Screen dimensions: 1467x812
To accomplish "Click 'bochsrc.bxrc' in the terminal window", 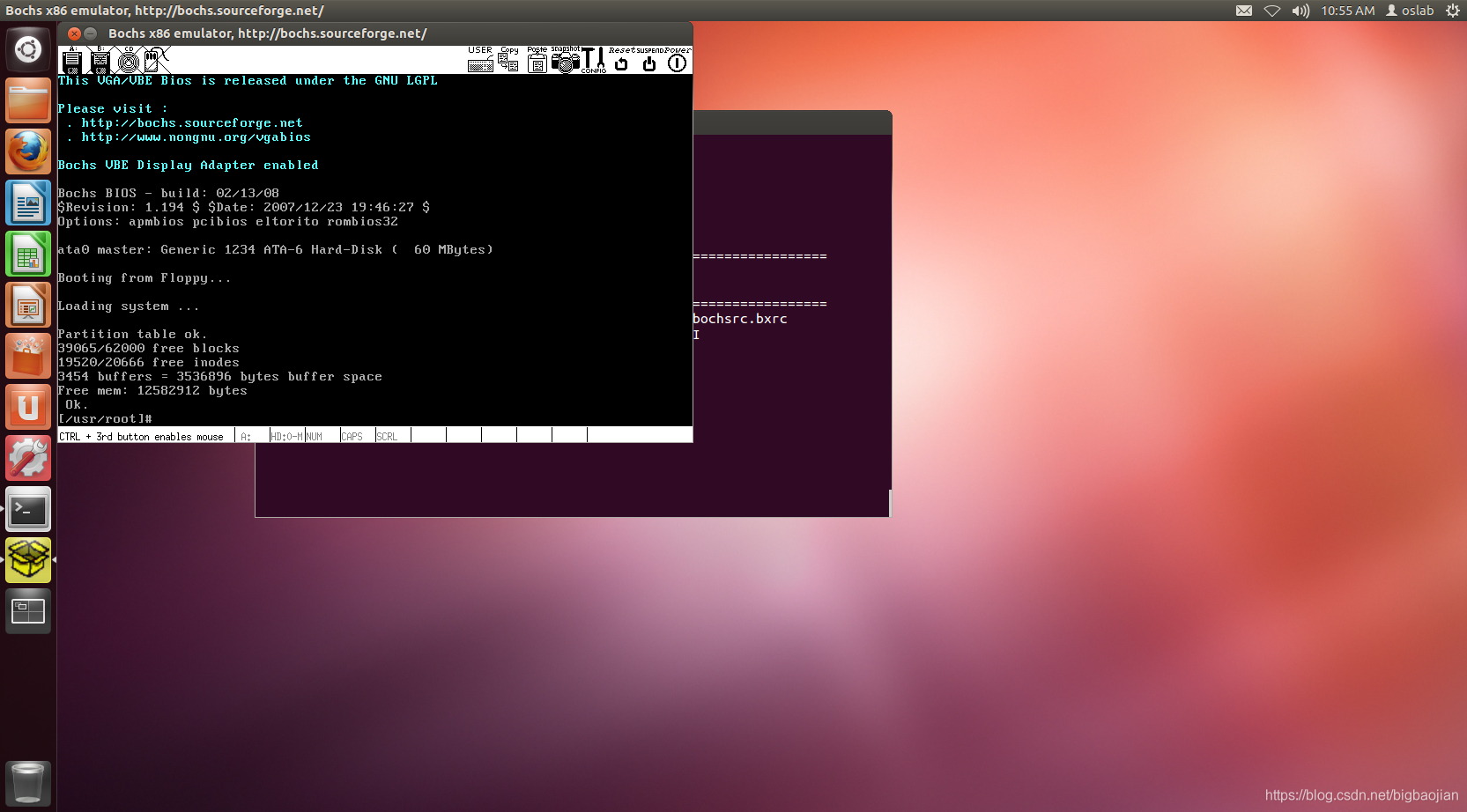I will pos(740,319).
